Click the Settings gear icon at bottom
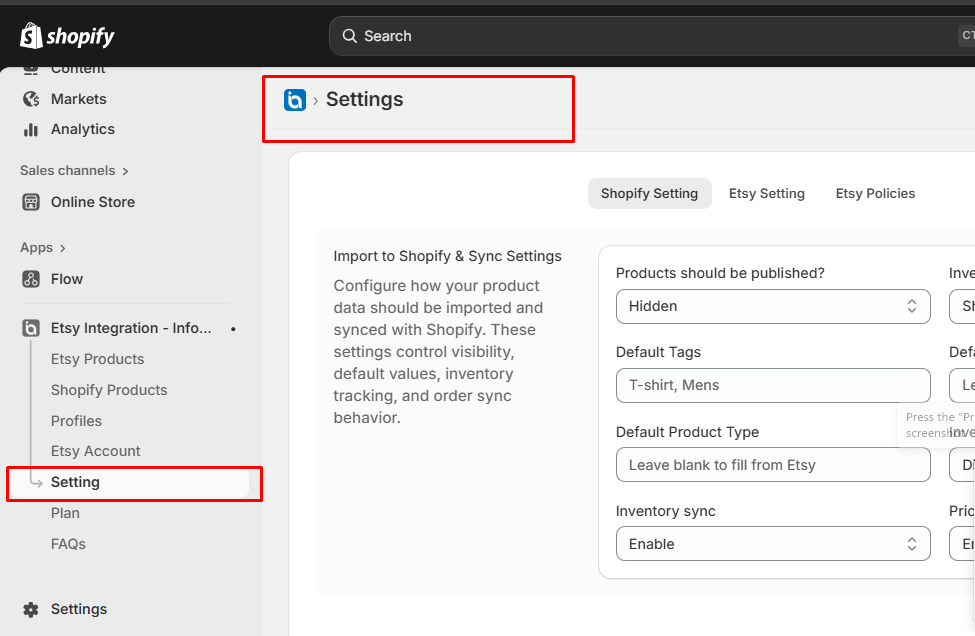The height and width of the screenshot is (636, 975). pyautogui.click(x=31, y=609)
